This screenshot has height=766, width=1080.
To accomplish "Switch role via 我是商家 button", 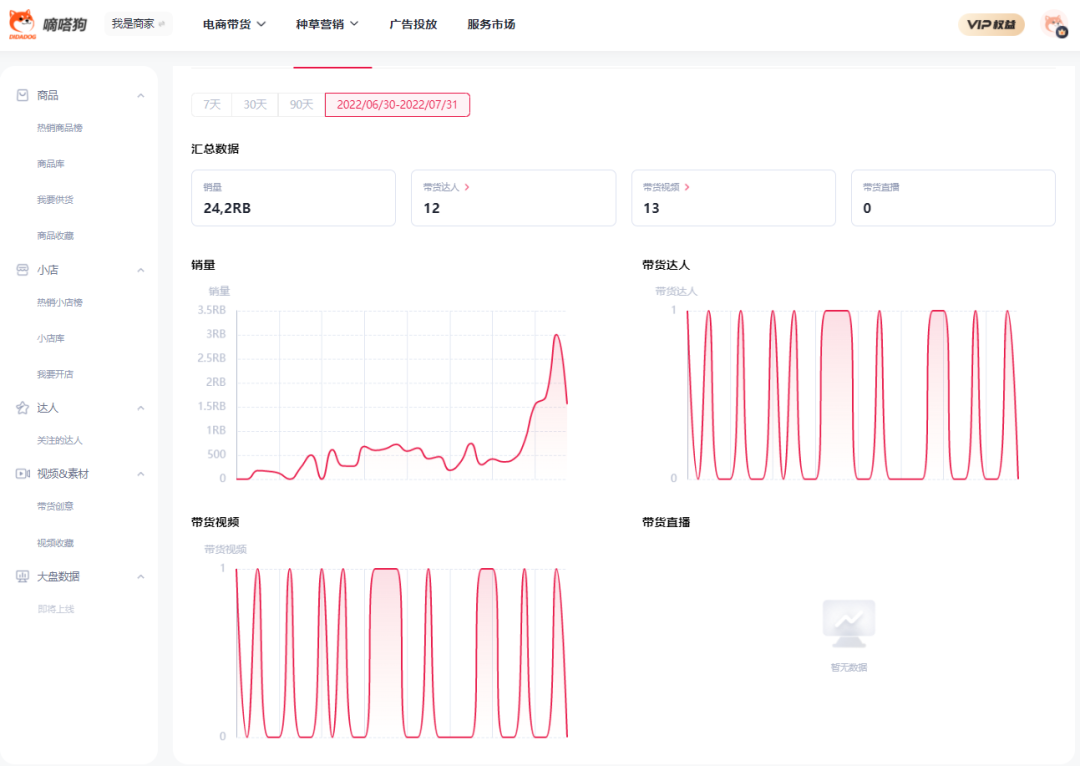I will [138, 24].
